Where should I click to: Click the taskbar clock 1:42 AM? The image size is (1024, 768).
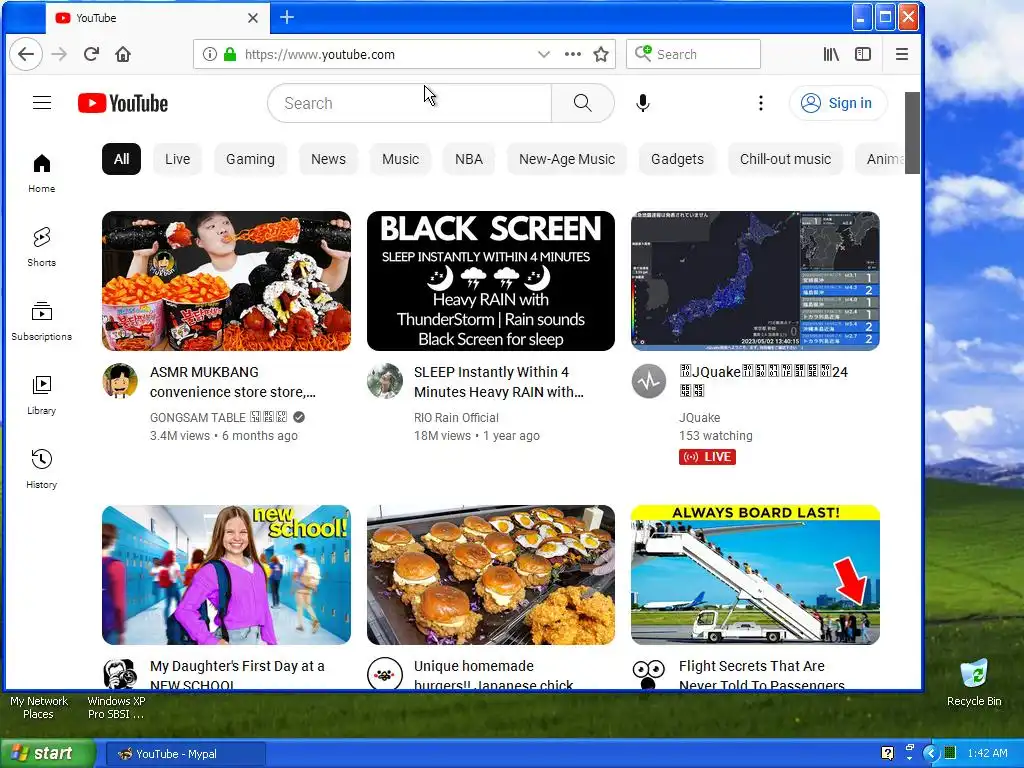(x=987, y=754)
